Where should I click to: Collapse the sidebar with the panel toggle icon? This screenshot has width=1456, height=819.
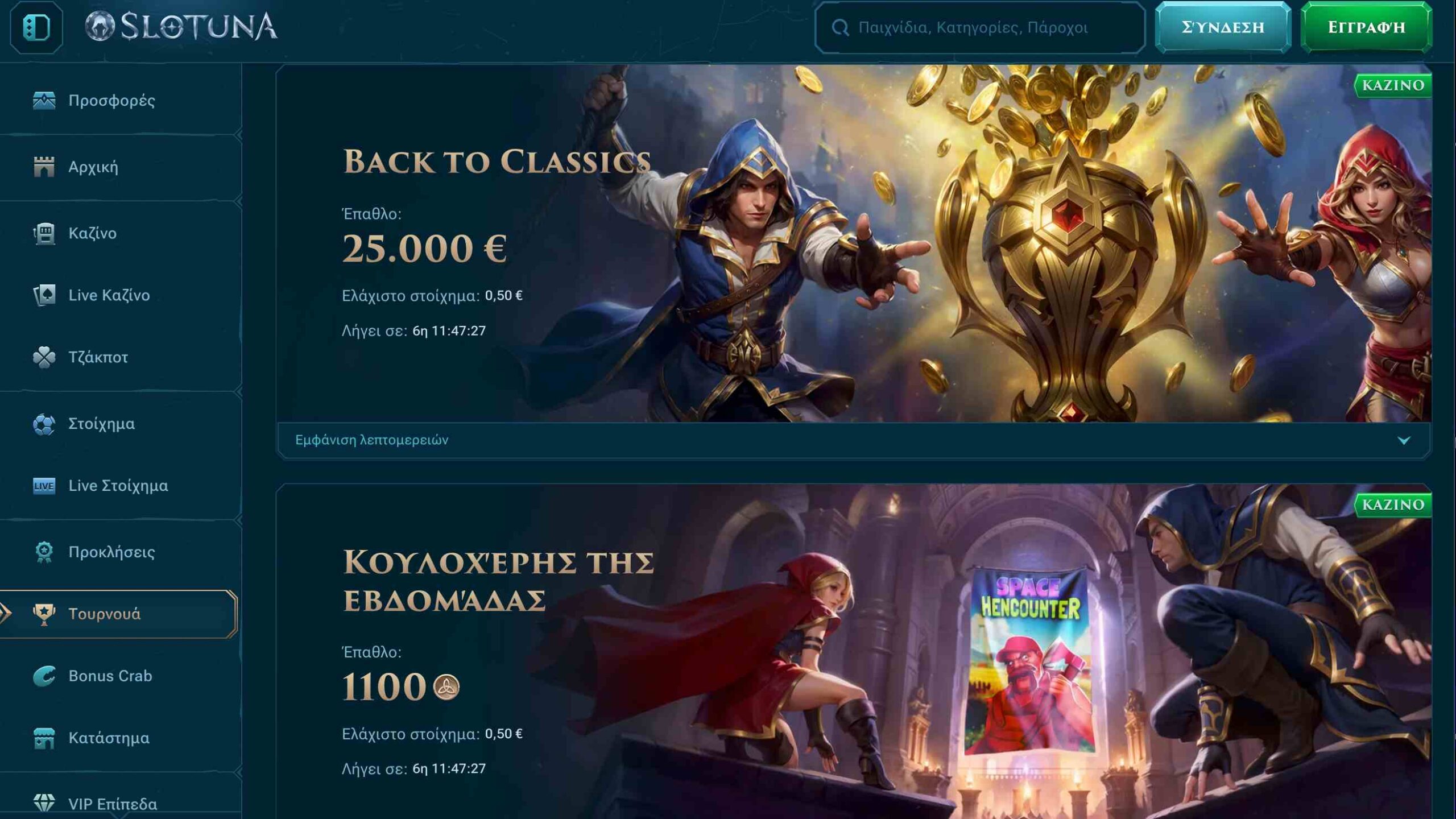point(36,27)
